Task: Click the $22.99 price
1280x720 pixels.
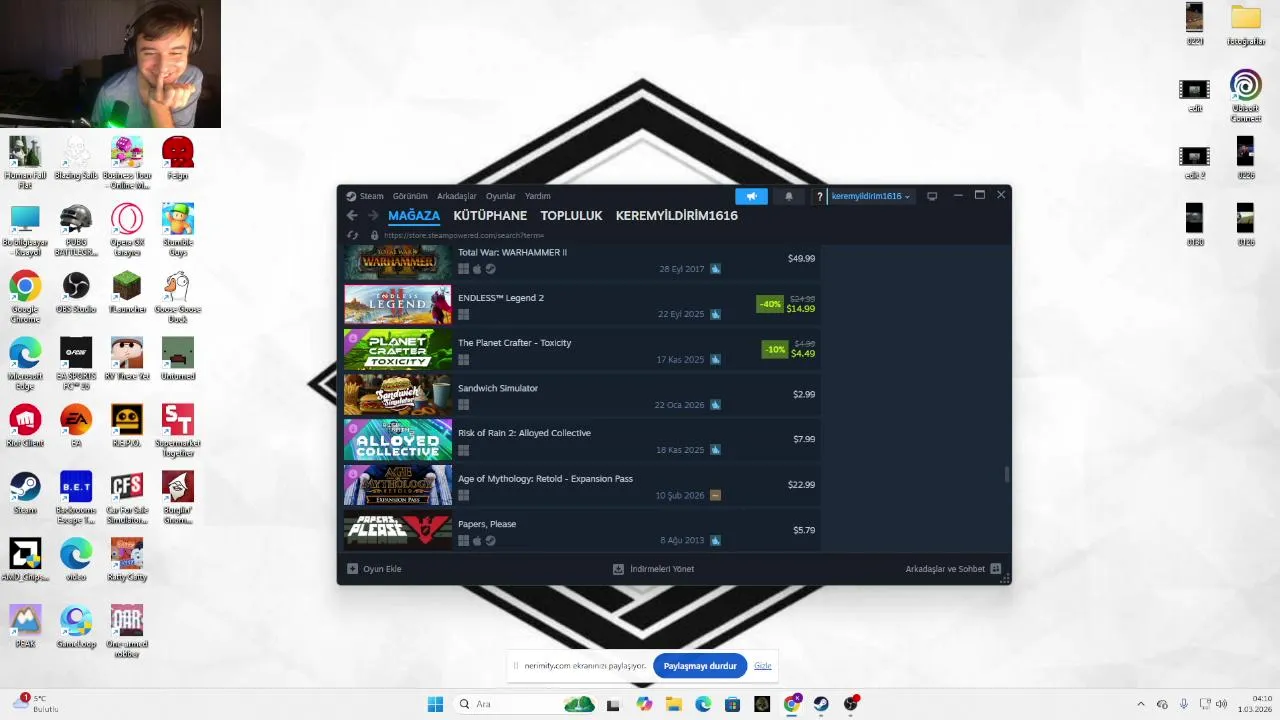Action: (x=801, y=485)
